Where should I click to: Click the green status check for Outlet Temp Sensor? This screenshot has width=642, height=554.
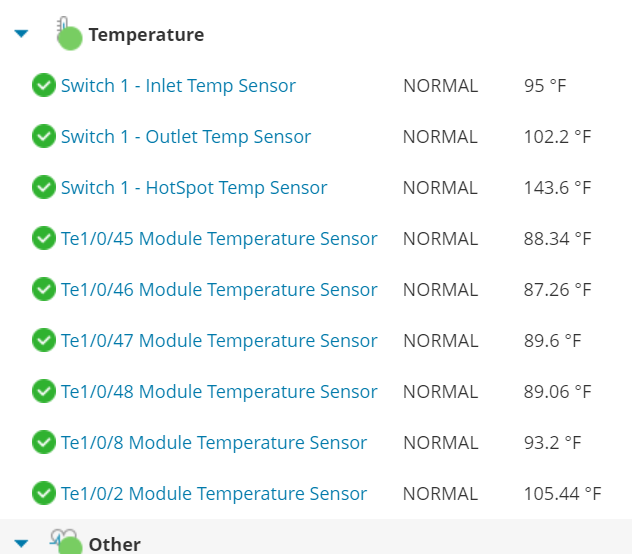pos(44,136)
